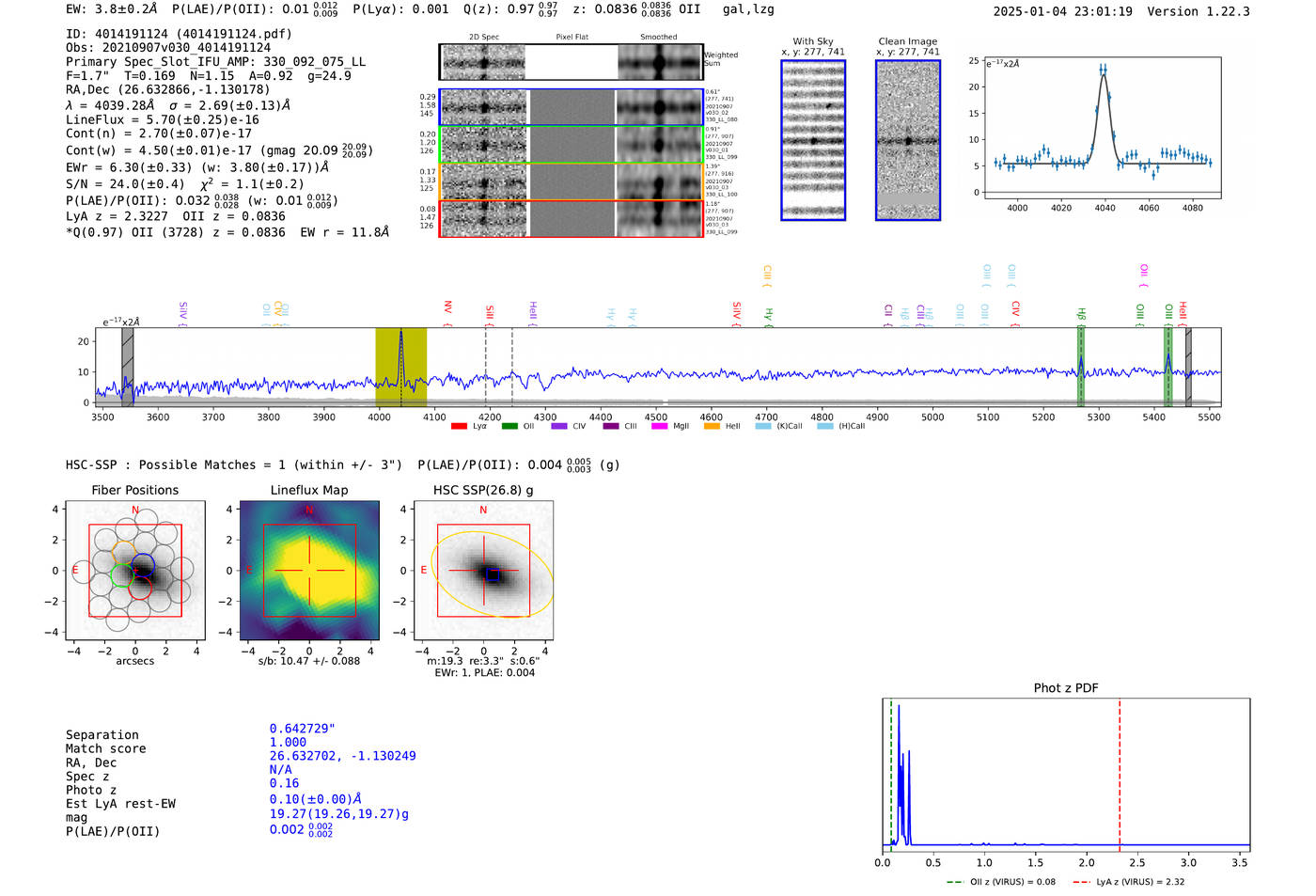This screenshot has height=896, width=1316.
Task: Click the m:19.3 re:3.3" caption
Action: pyautogui.click(x=483, y=661)
